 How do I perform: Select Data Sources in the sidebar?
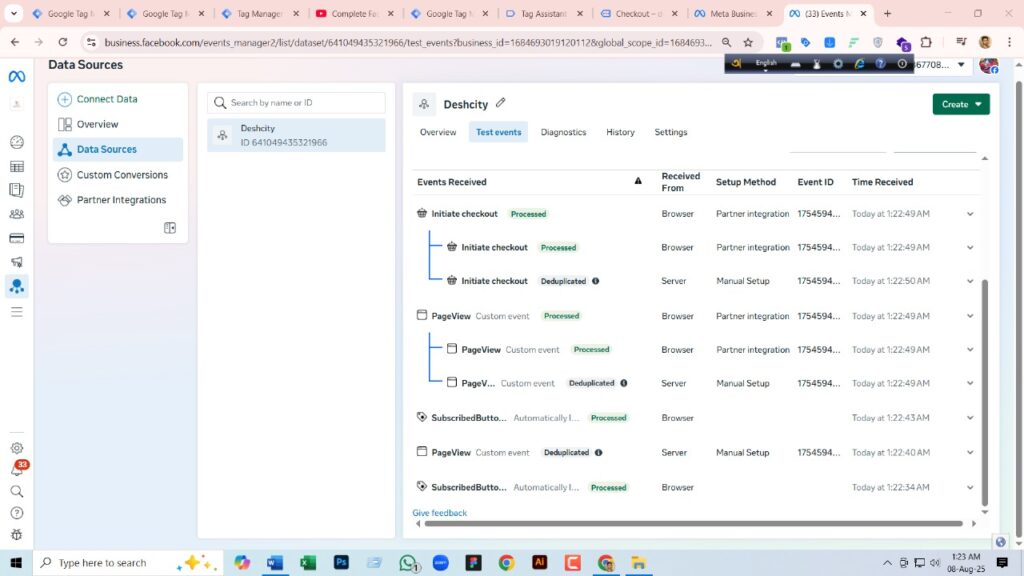(x=118, y=149)
